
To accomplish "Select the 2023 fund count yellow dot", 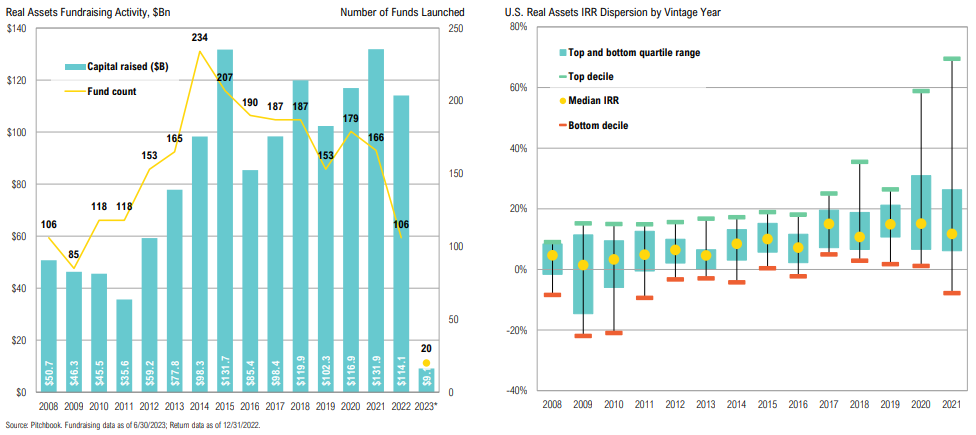I will click(426, 363).
